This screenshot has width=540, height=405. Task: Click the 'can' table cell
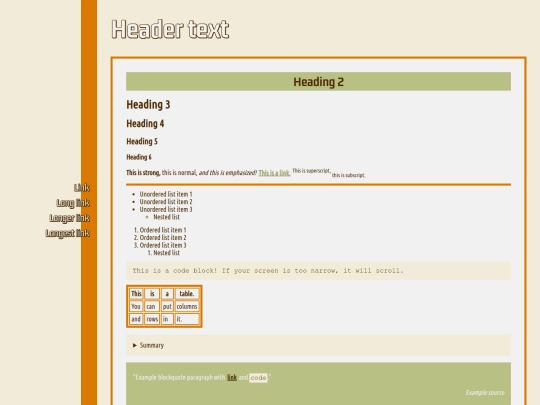pos(152,307)
